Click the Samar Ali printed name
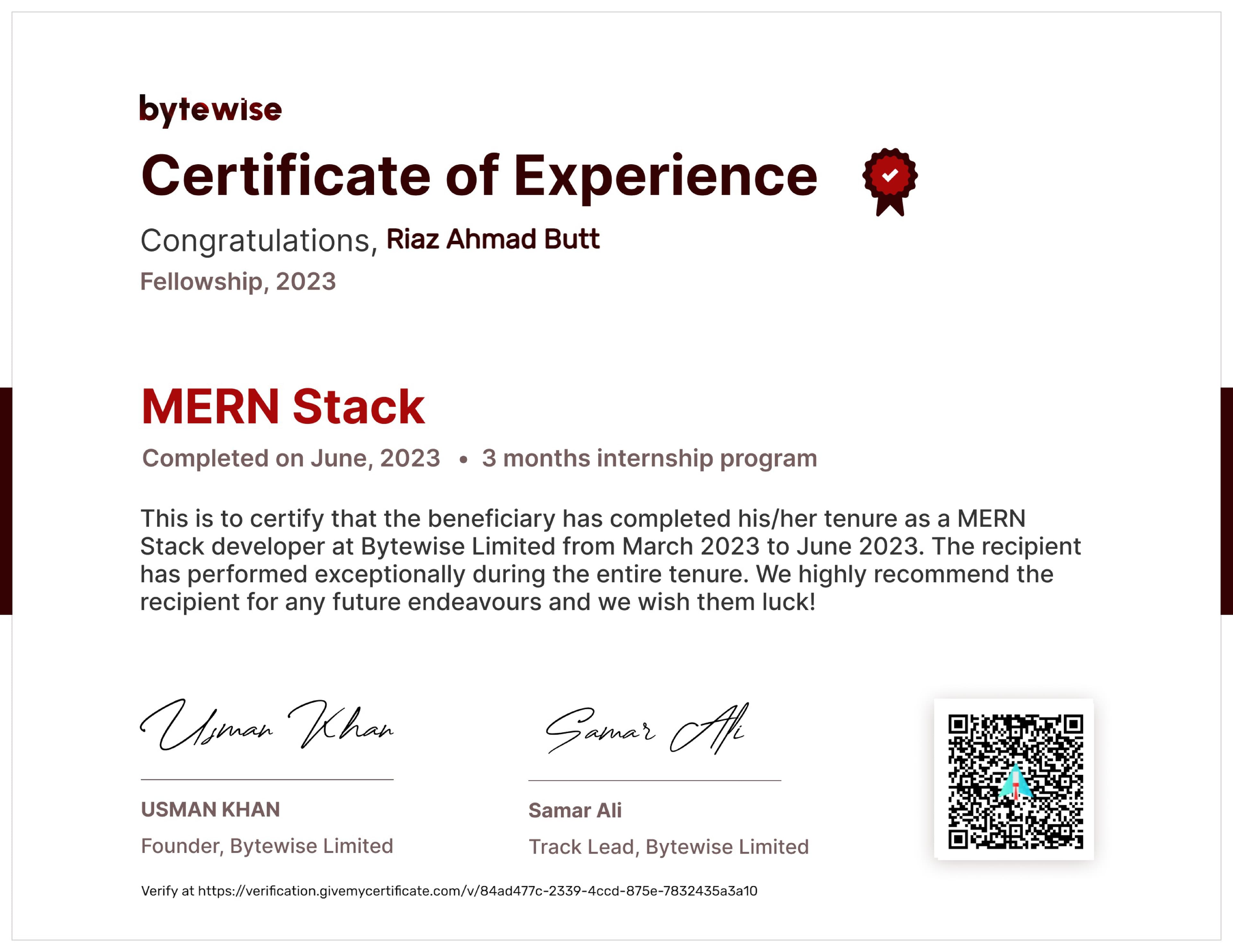Screen dimensions: 1233x952 [575, 810]
